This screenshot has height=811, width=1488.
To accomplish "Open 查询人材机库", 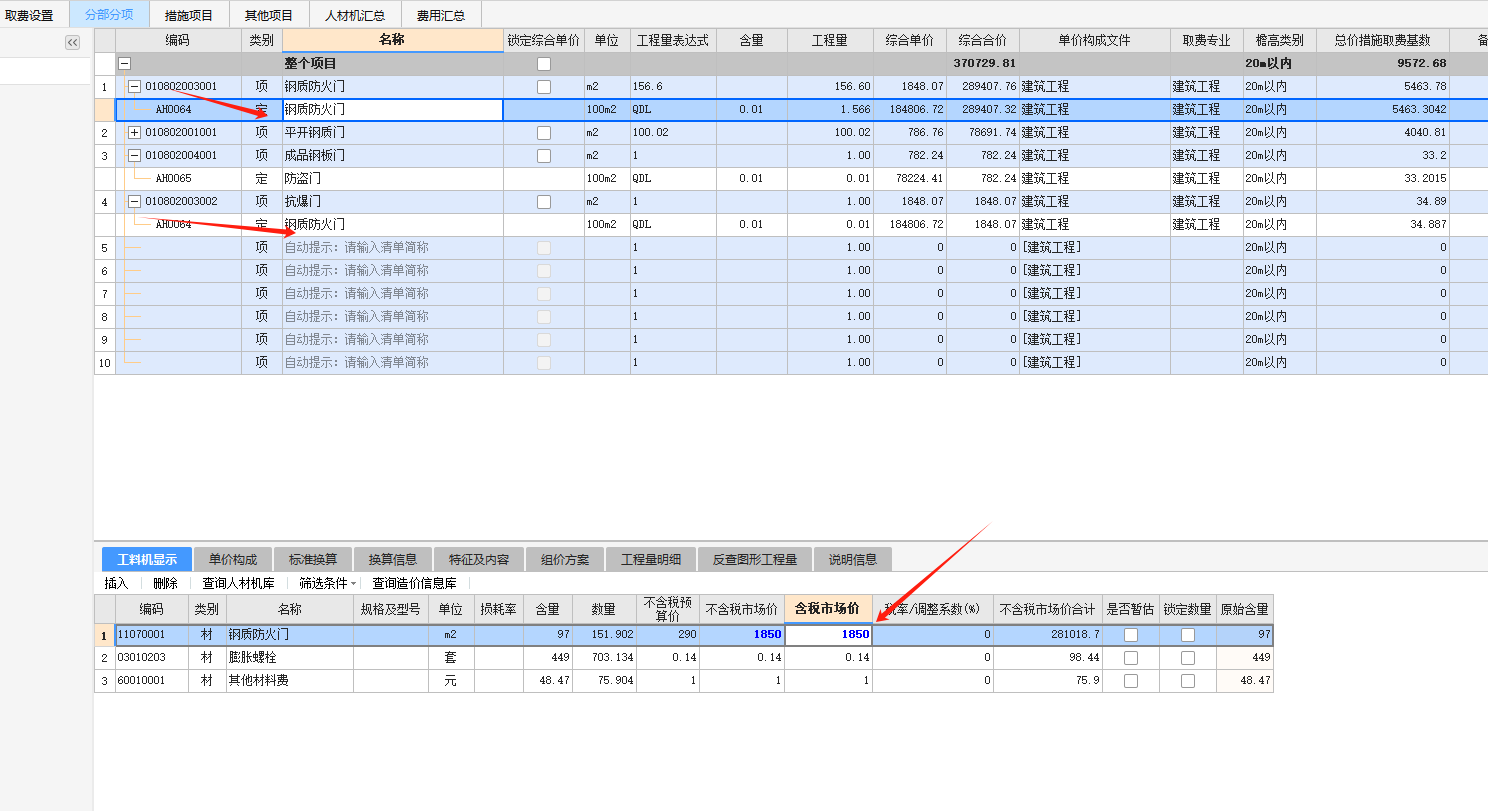I will click(238, 583).
